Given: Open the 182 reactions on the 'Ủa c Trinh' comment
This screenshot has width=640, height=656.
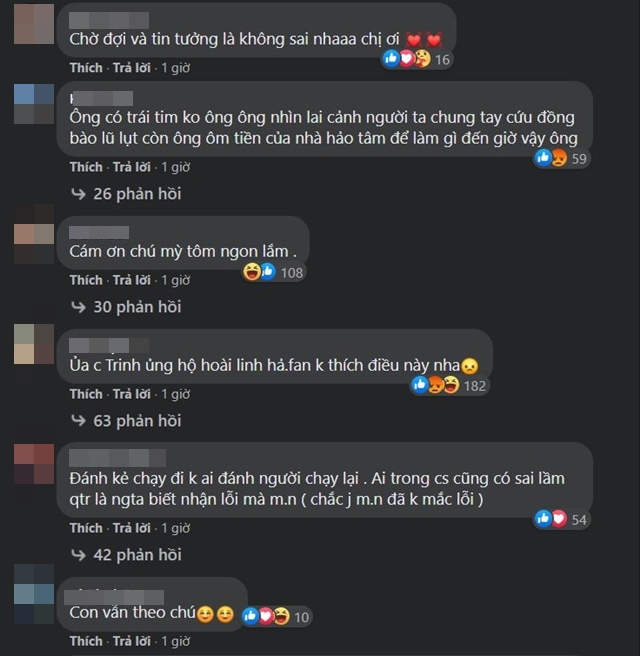Looking at the screenshot, I should click(x=449, y=385).
